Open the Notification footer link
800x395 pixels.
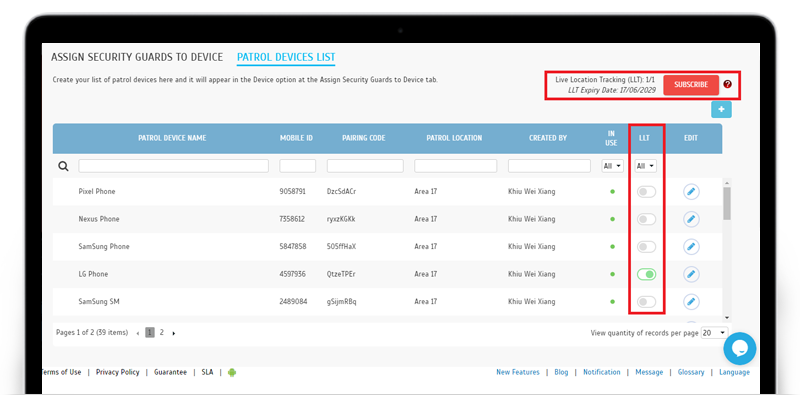coord(602,372)
